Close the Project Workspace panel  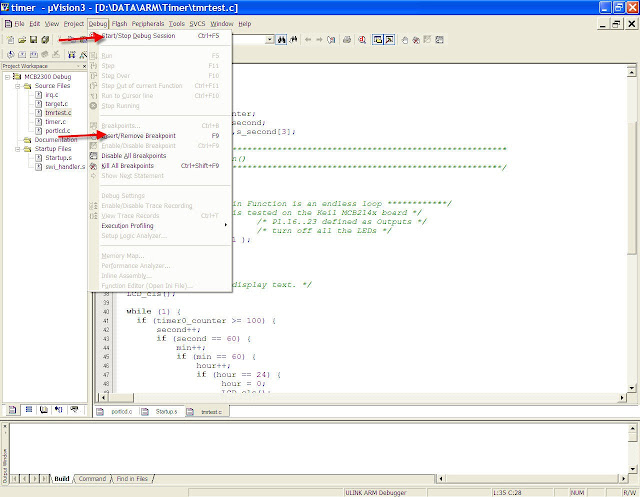(x=84, y=66)
